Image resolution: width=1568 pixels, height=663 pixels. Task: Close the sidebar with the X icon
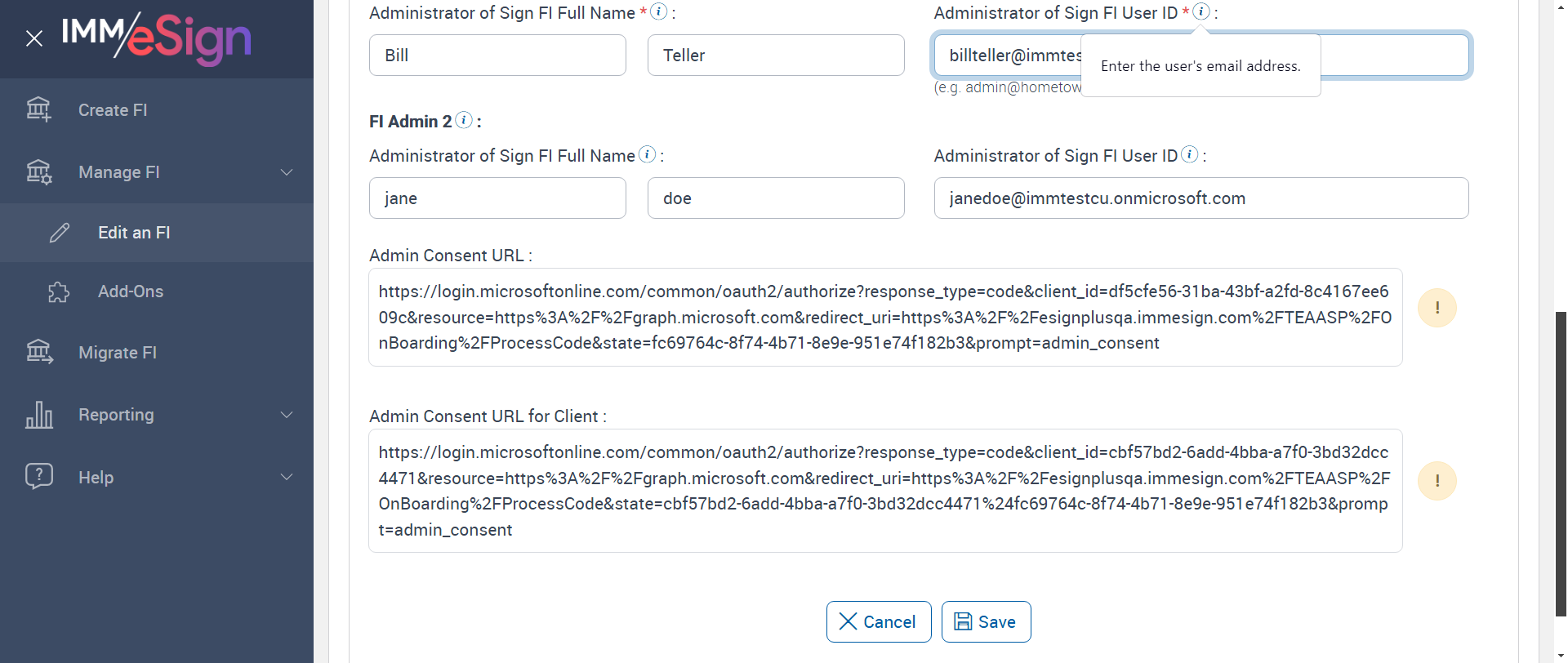(x=34, y=38)
